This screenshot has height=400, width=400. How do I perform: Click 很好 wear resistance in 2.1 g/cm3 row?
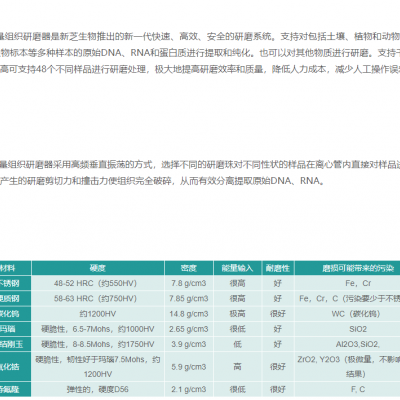278,389
